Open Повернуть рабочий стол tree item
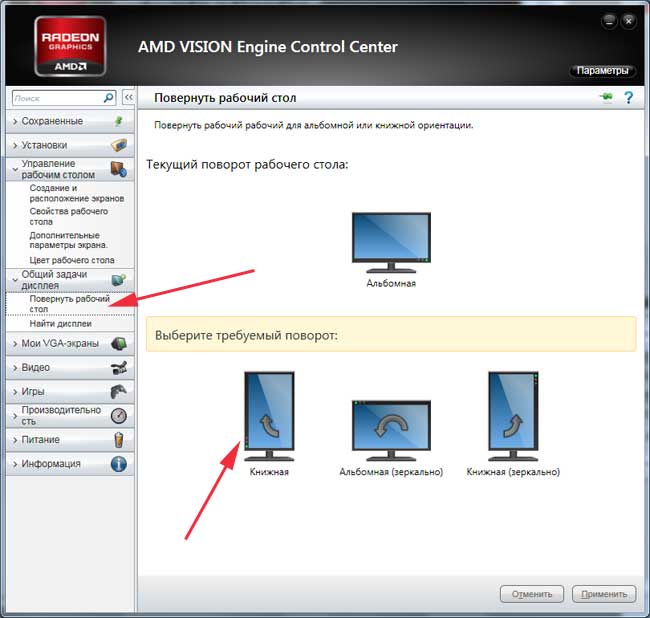650x618 pixels. click(x=68, y=304)
